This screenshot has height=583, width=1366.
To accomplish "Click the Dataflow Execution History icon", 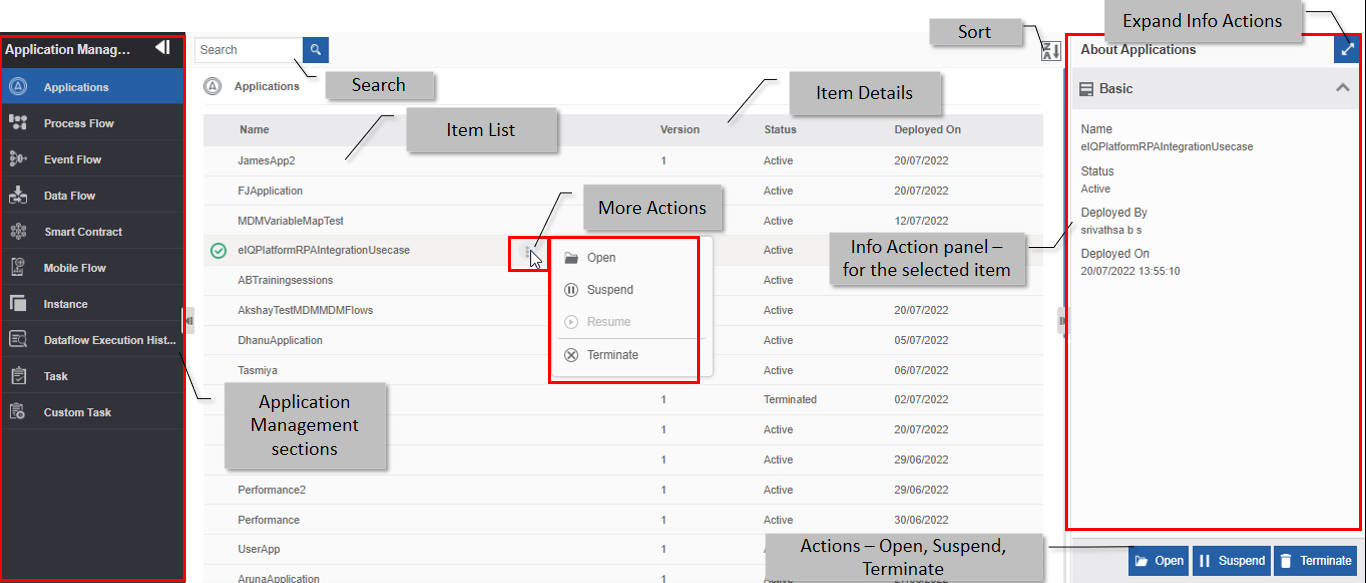I will point(18,339).
